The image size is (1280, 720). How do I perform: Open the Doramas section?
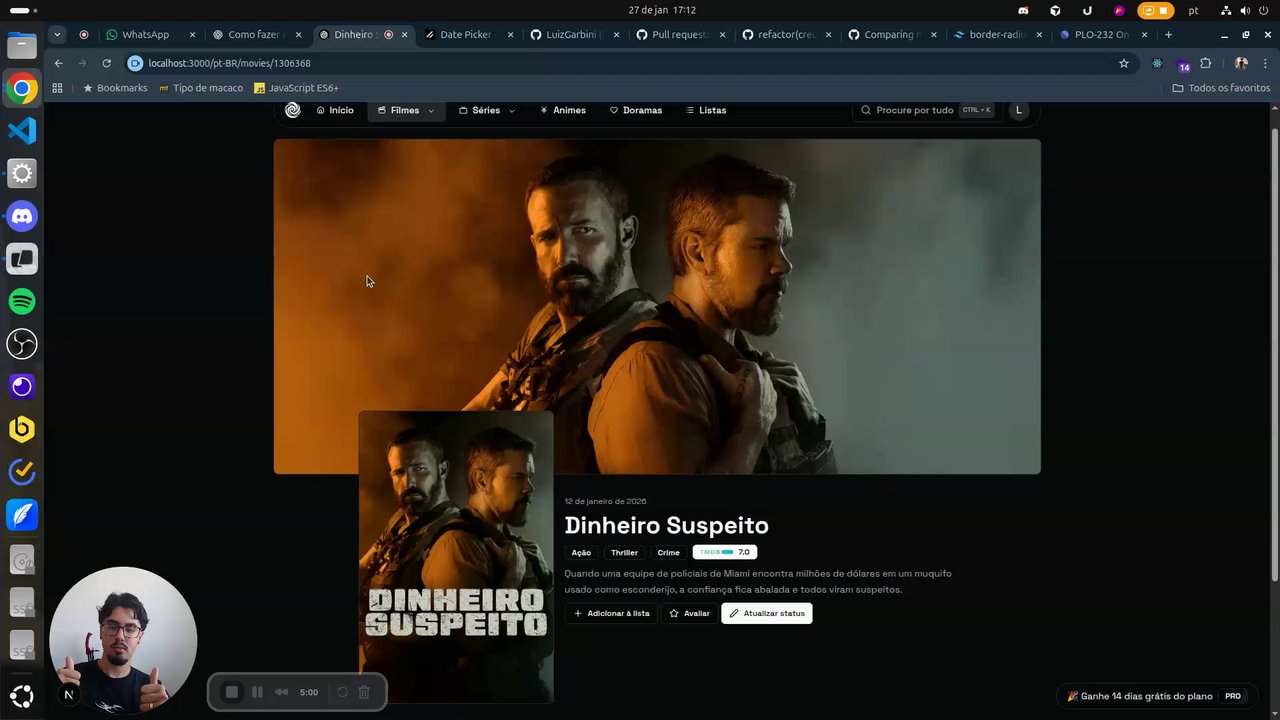[636, 110]
